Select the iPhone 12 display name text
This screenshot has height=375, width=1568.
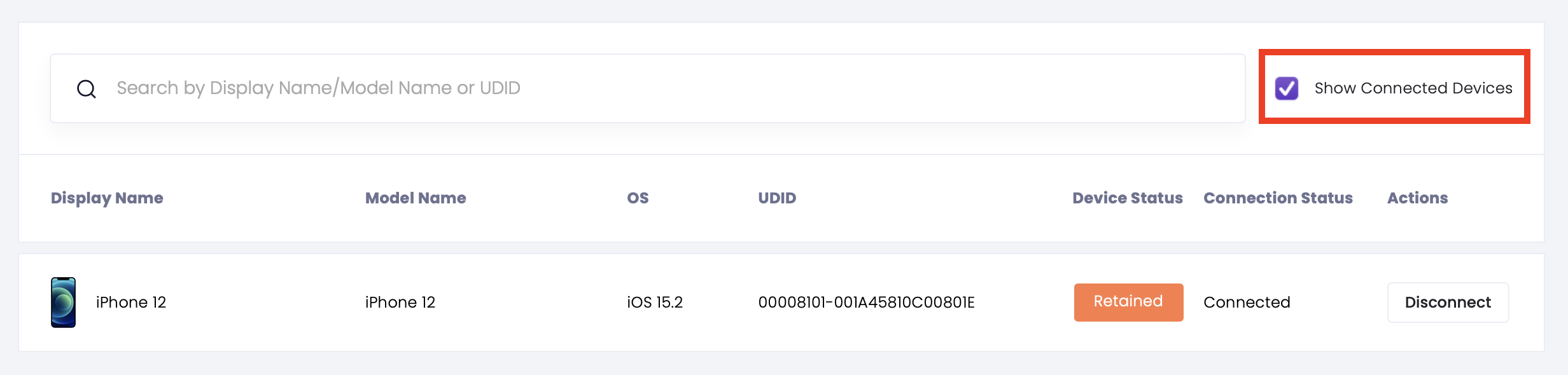point(131,303)
